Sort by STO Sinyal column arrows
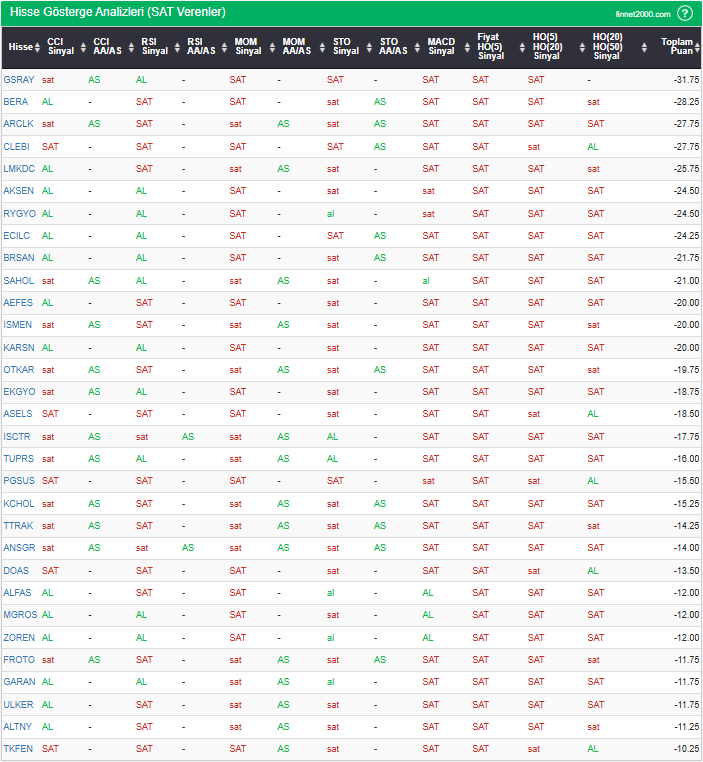 click(x=369, y=47)
